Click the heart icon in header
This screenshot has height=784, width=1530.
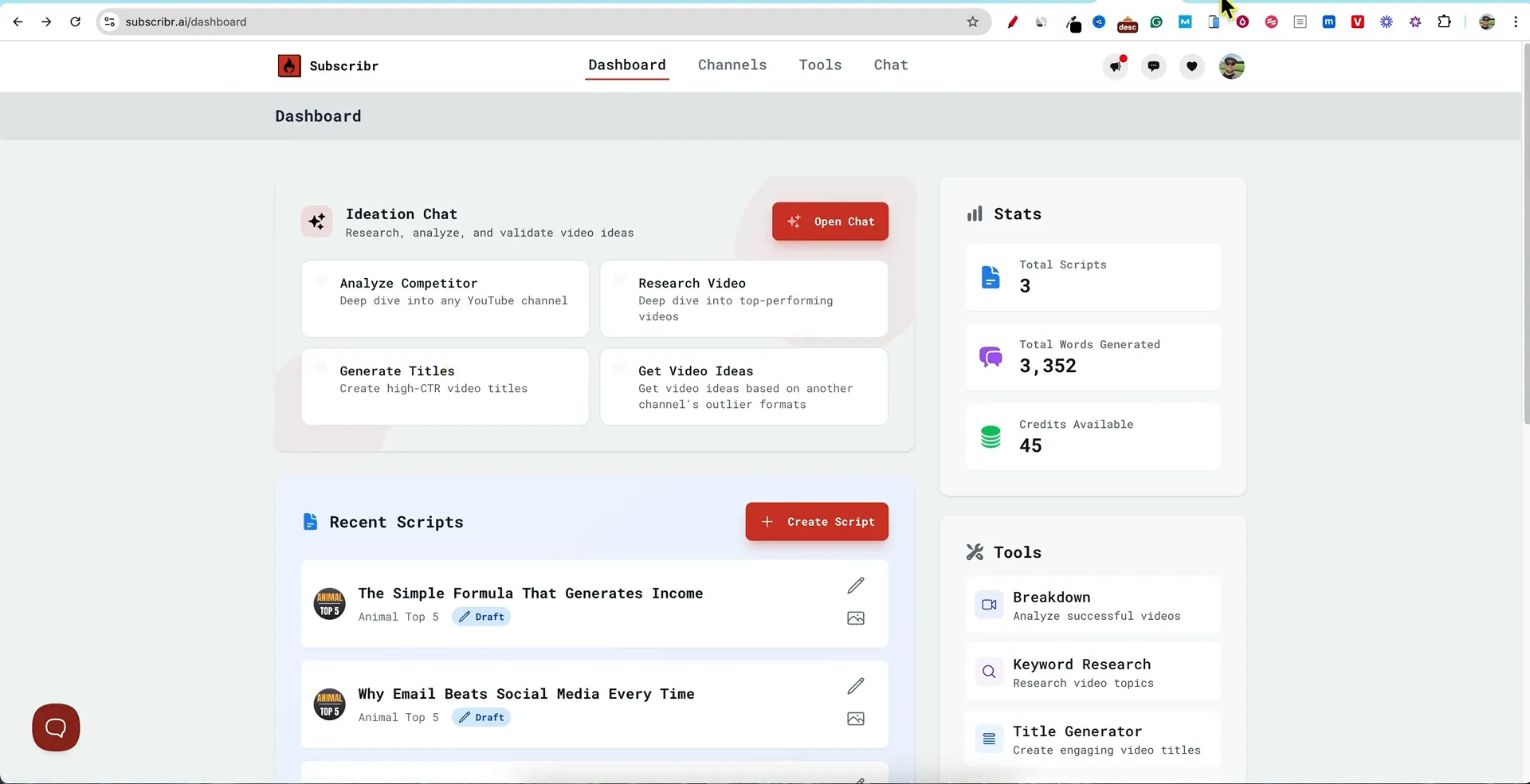point(1192,66)
